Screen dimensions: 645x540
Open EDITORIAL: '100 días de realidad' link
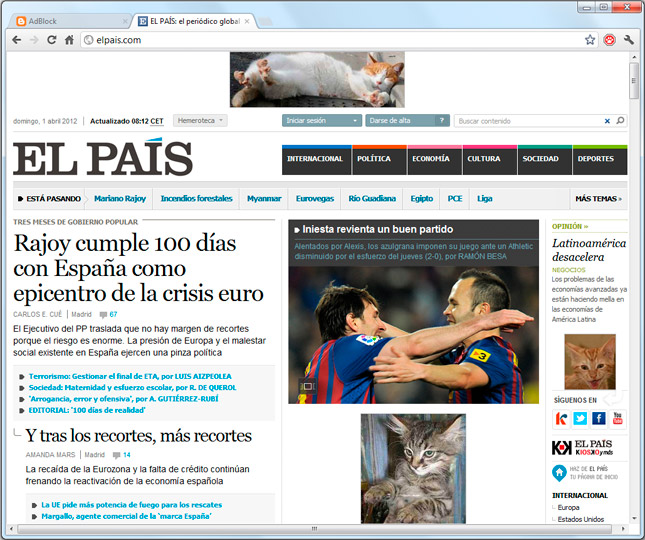(87, 410)
